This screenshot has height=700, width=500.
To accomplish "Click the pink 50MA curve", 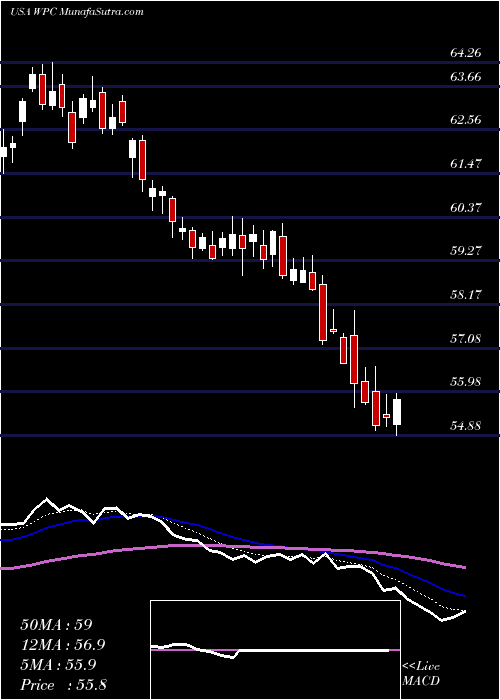I will click(233, 547).
